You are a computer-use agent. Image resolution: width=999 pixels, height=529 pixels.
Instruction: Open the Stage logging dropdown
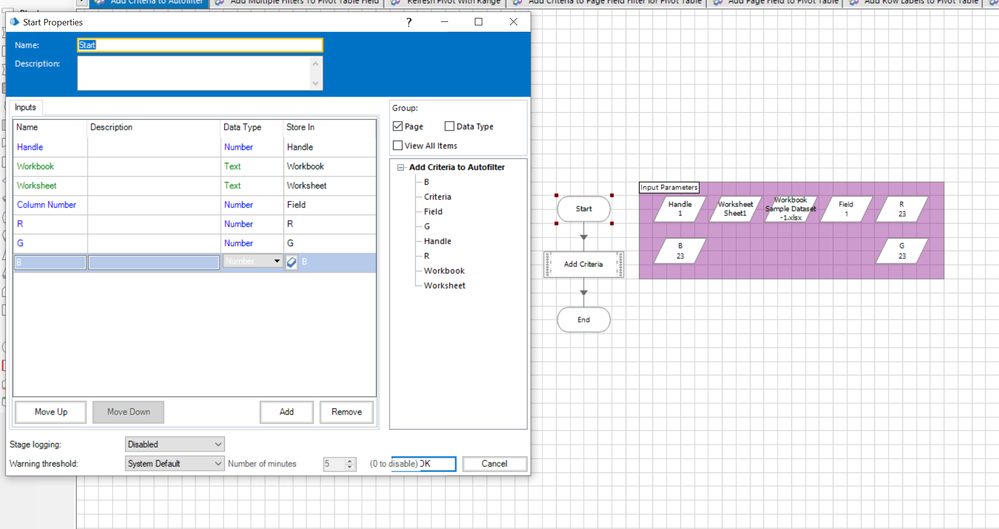174,444
